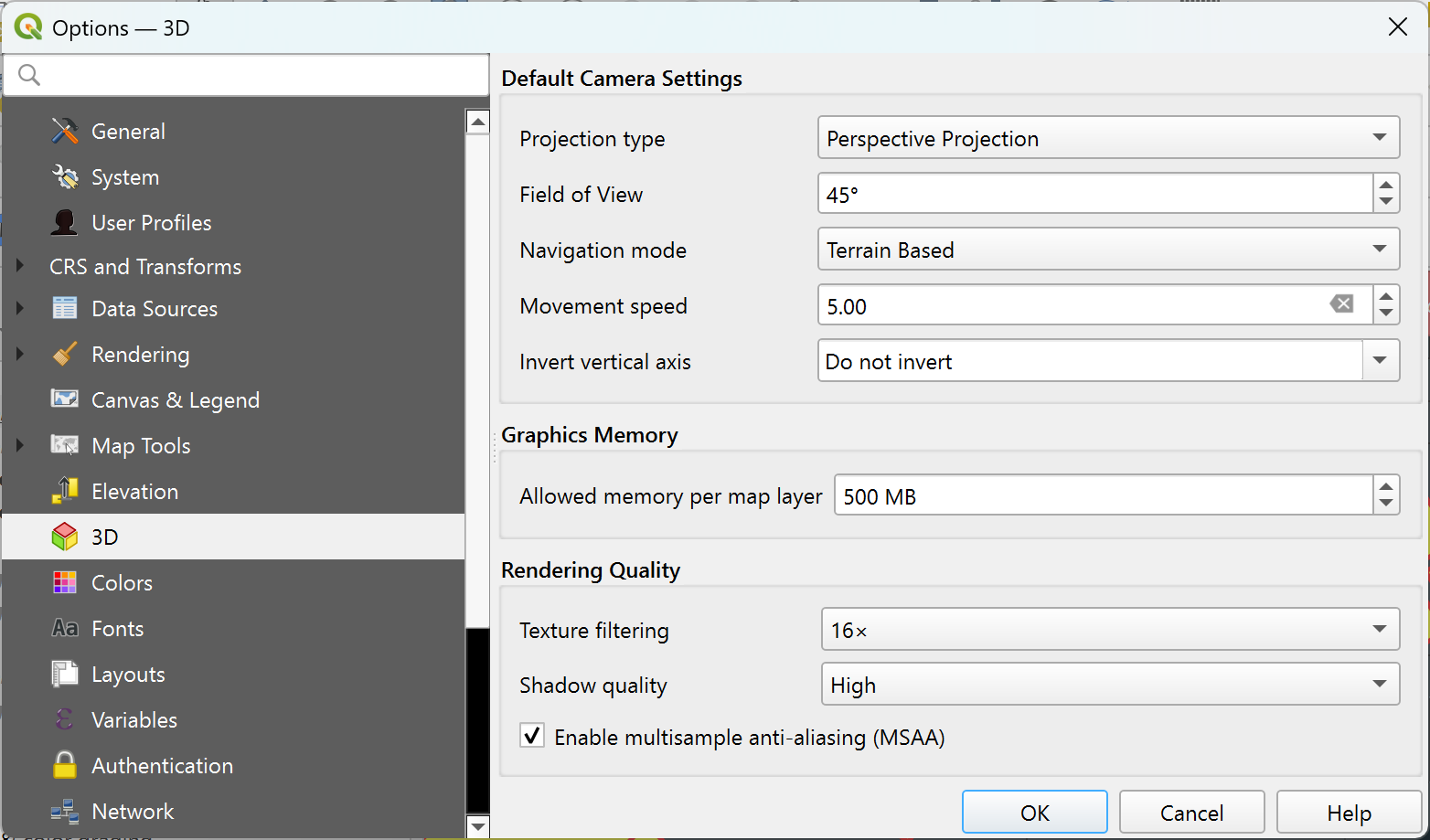This screenshot has width=1430, height=840.
Task: Click sidebar scrollbar down arrow
Action: (x=477, y=826)
